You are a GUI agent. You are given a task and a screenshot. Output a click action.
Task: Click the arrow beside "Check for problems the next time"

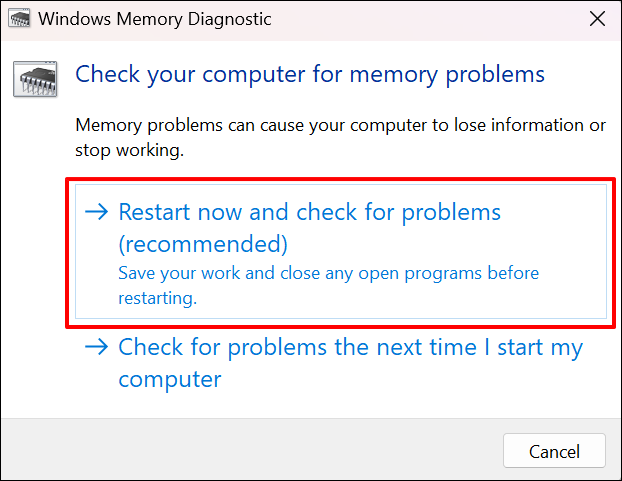click(x=97, y=348)
